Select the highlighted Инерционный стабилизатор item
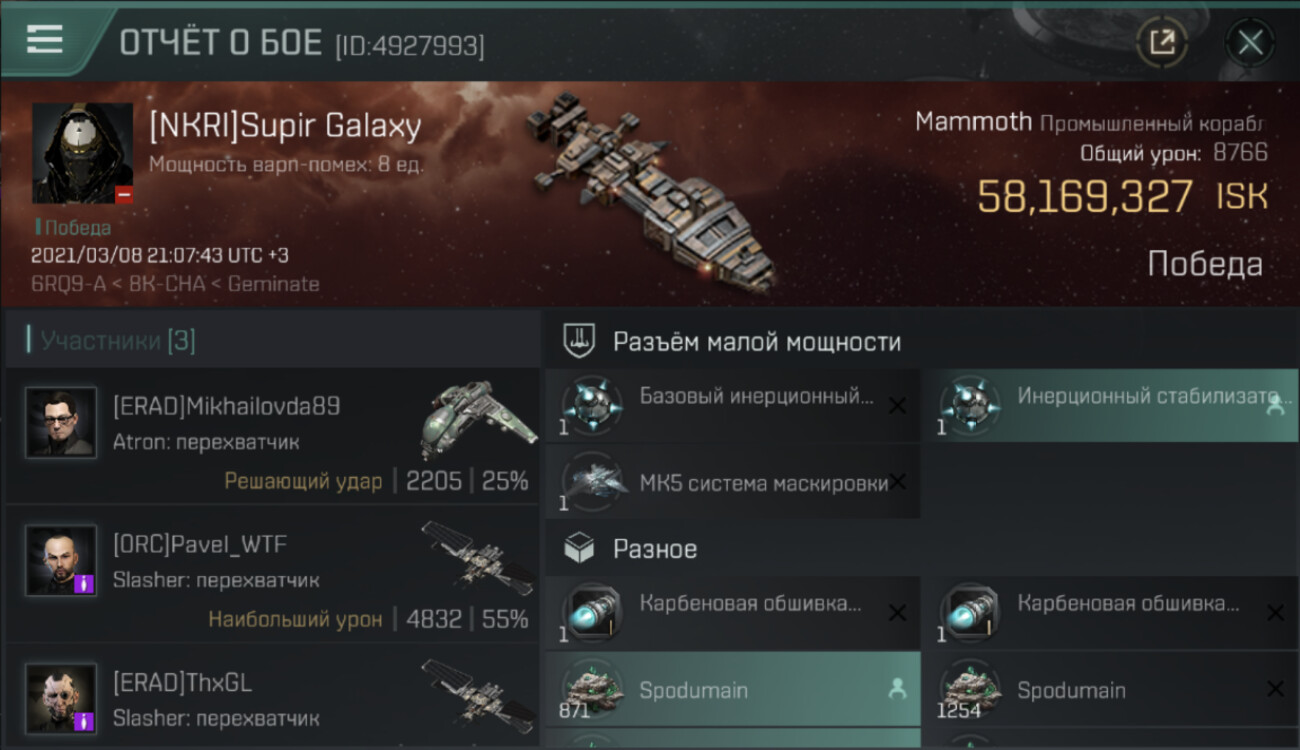This screenshot has width=1300, height=750. click(x=1110, y=405)
